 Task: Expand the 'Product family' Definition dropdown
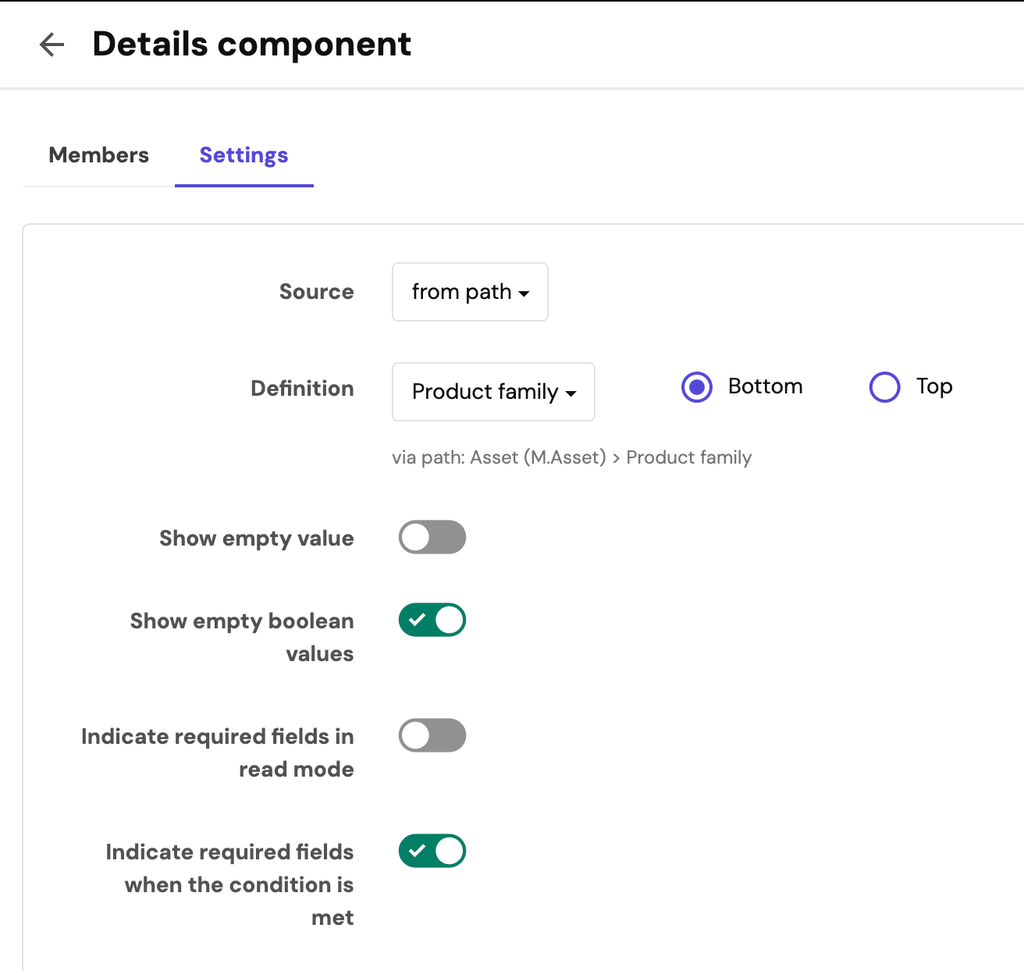coord(494,392)
